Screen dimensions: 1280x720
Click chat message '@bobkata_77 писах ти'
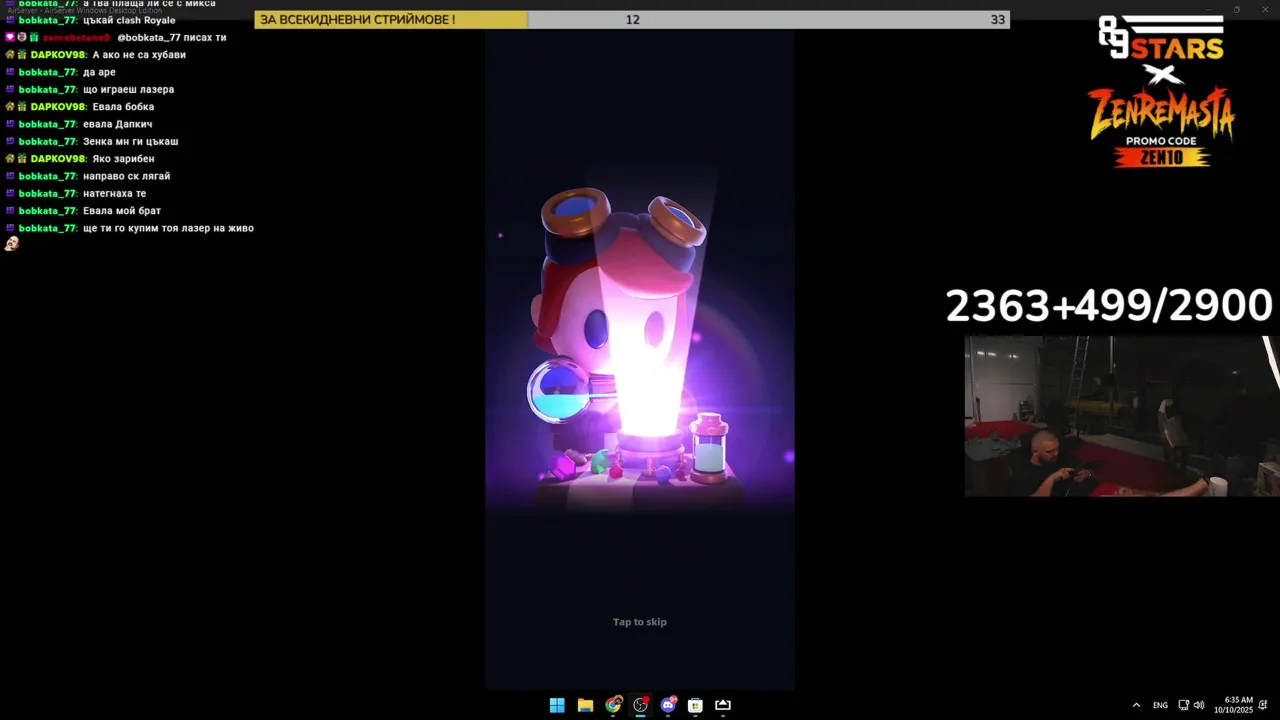pos(172,37)
